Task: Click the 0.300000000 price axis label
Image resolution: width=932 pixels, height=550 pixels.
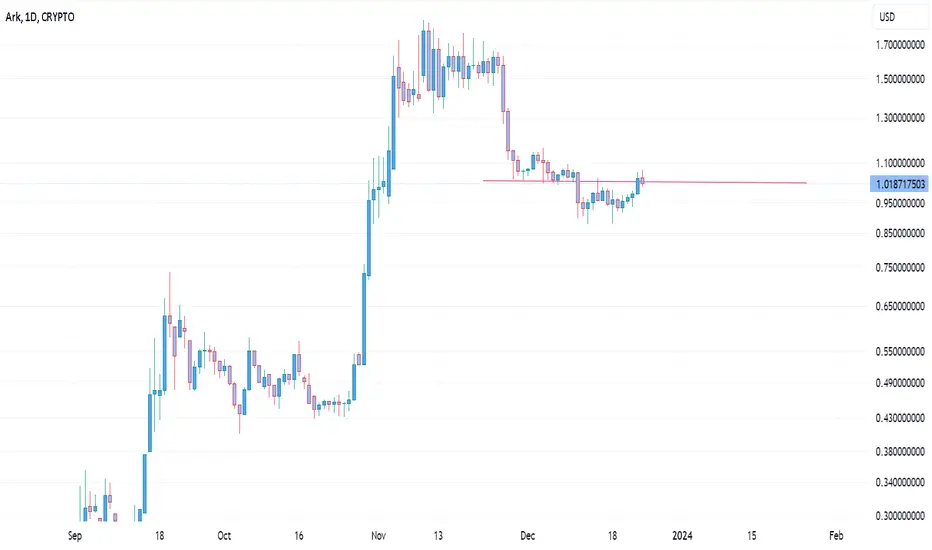Action: point(900,516)
